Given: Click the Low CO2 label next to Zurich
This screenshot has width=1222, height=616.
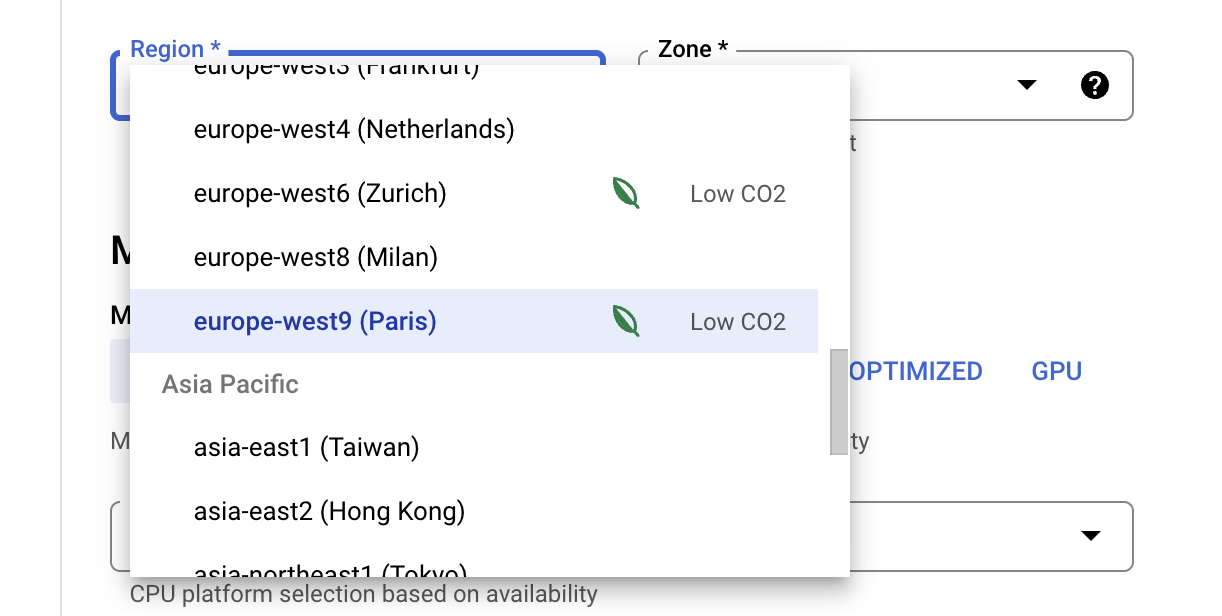Looking at the screenshot, I should pos(738,193).
